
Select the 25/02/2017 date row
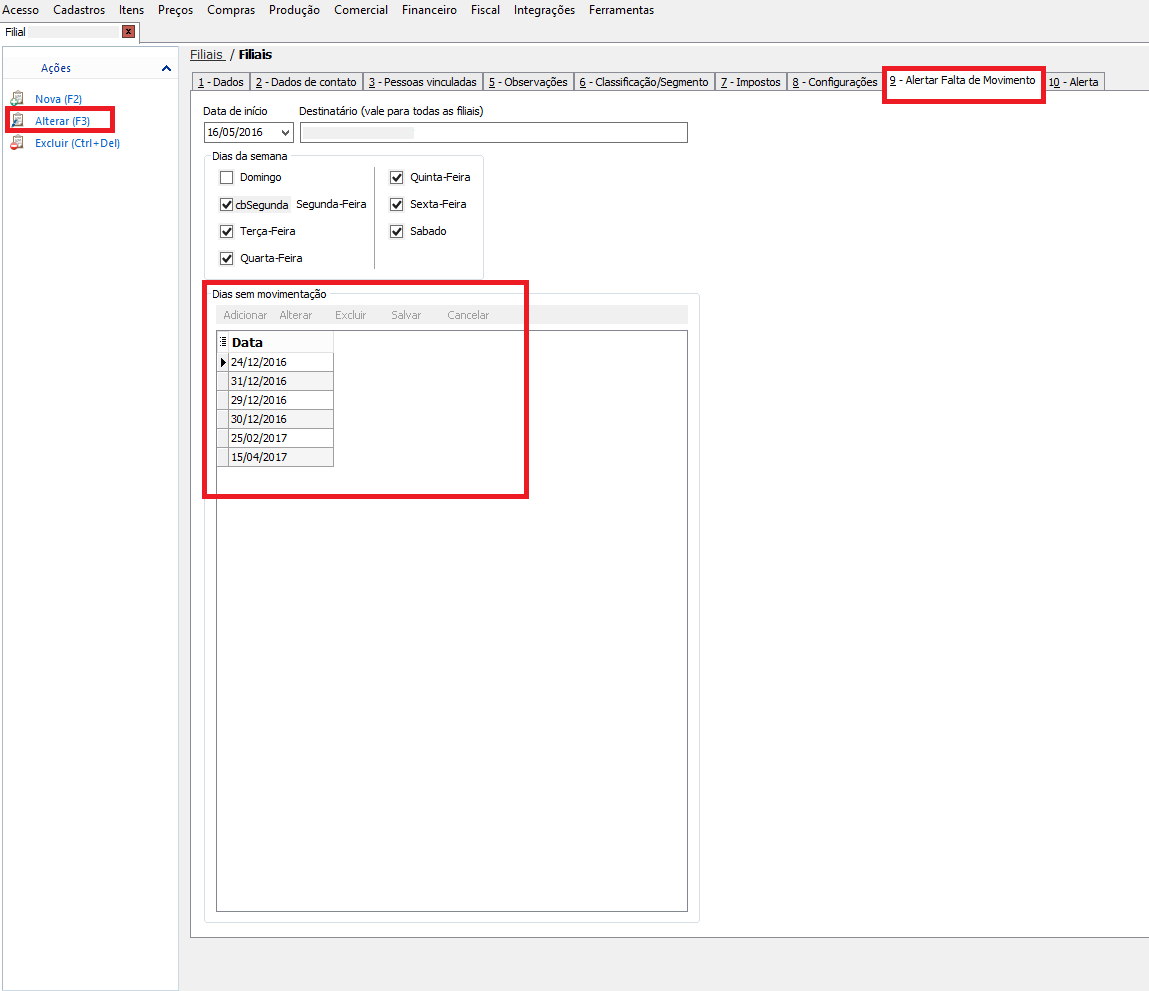pyautogui.click(x=281, y=438)
